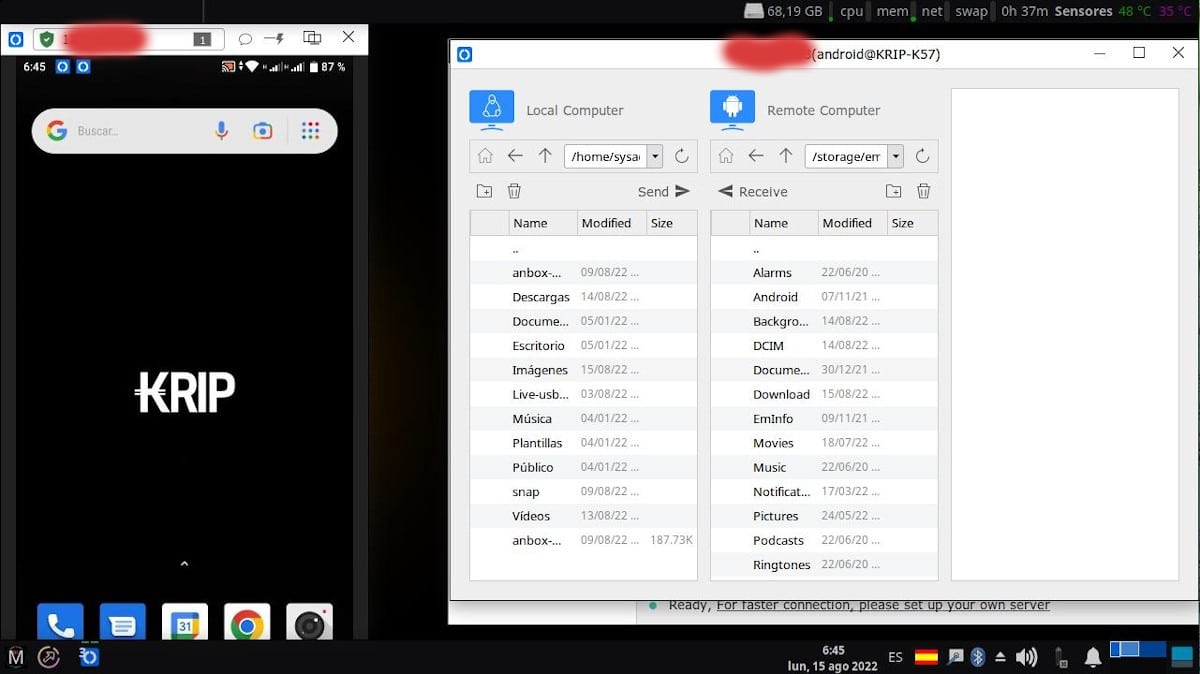
Task: Send selected file to remote
Action: [664, 191]
